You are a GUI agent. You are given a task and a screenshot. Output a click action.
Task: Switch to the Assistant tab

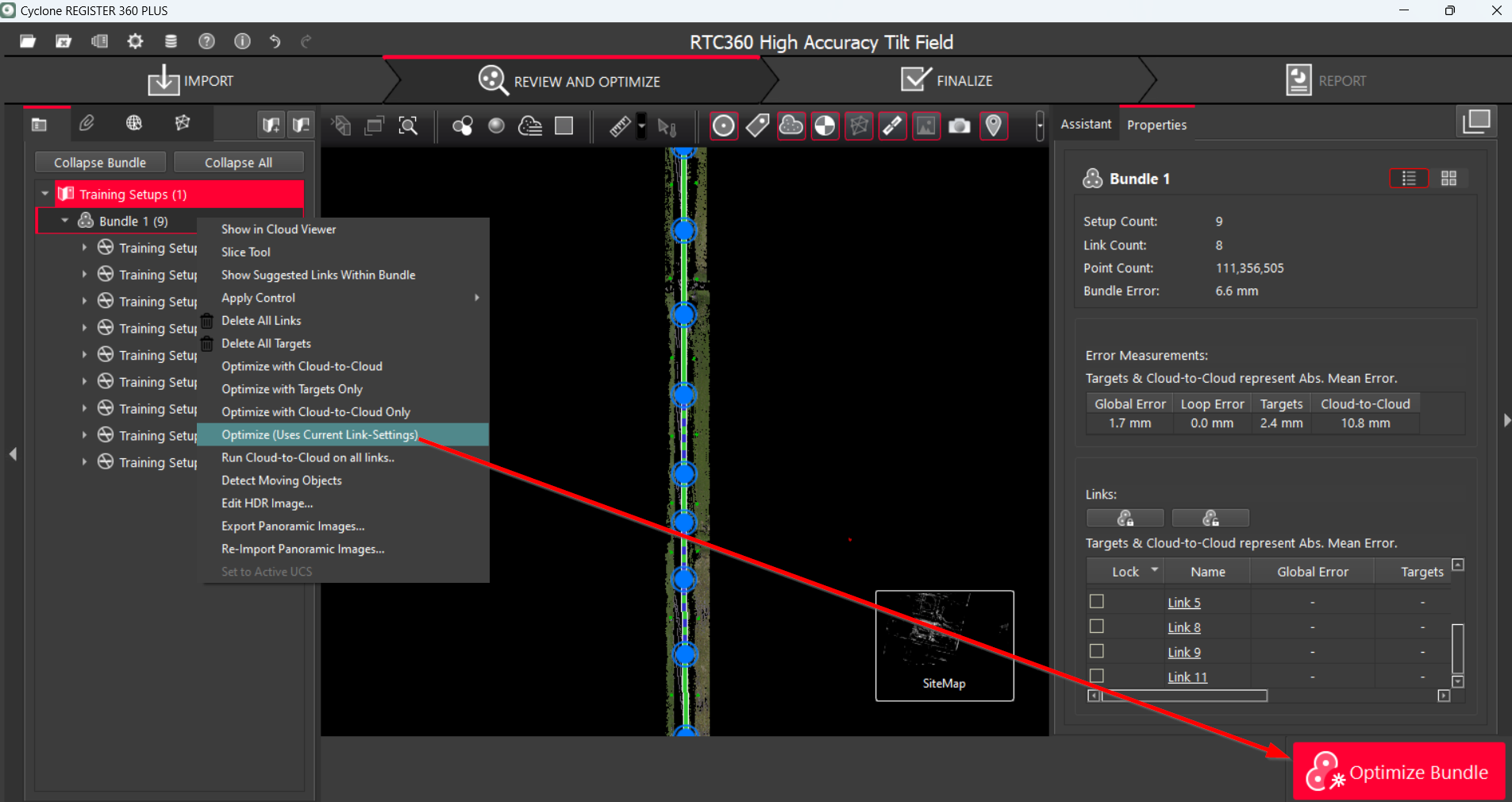pyautogui.click(x=1086, y=125)
